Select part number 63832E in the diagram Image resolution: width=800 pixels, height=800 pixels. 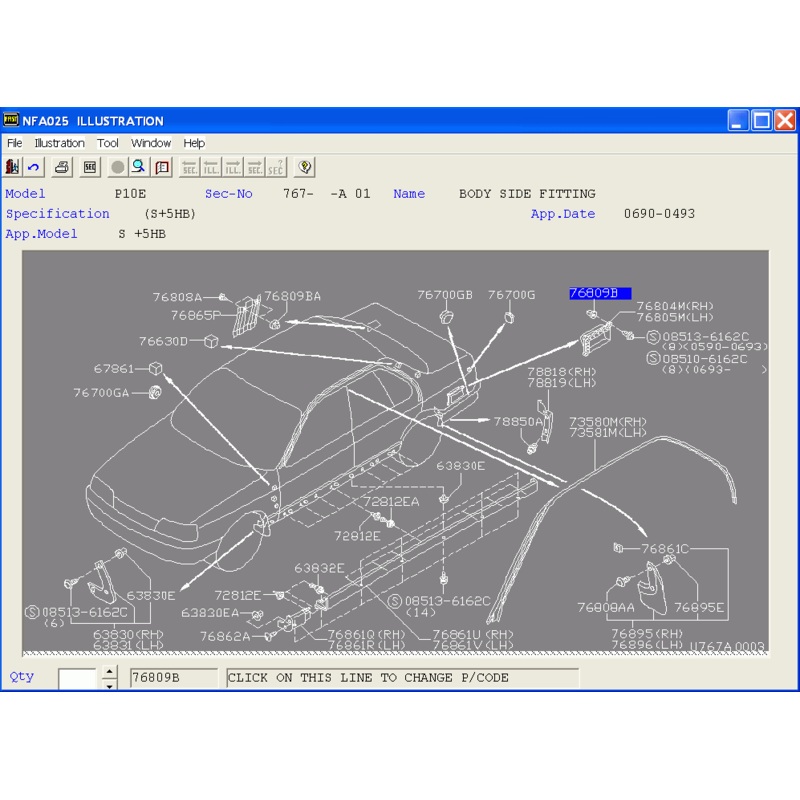click(x=319, y=568)
